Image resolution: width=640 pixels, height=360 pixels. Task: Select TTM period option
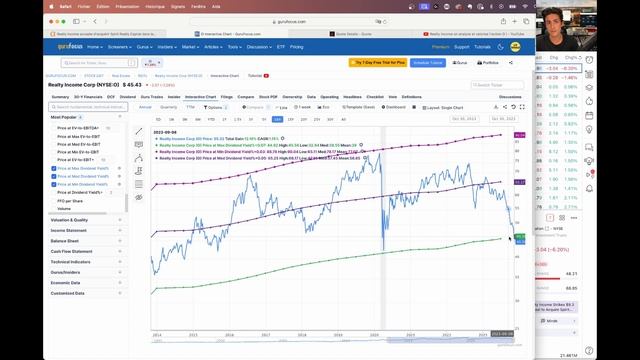click(191, 107)
